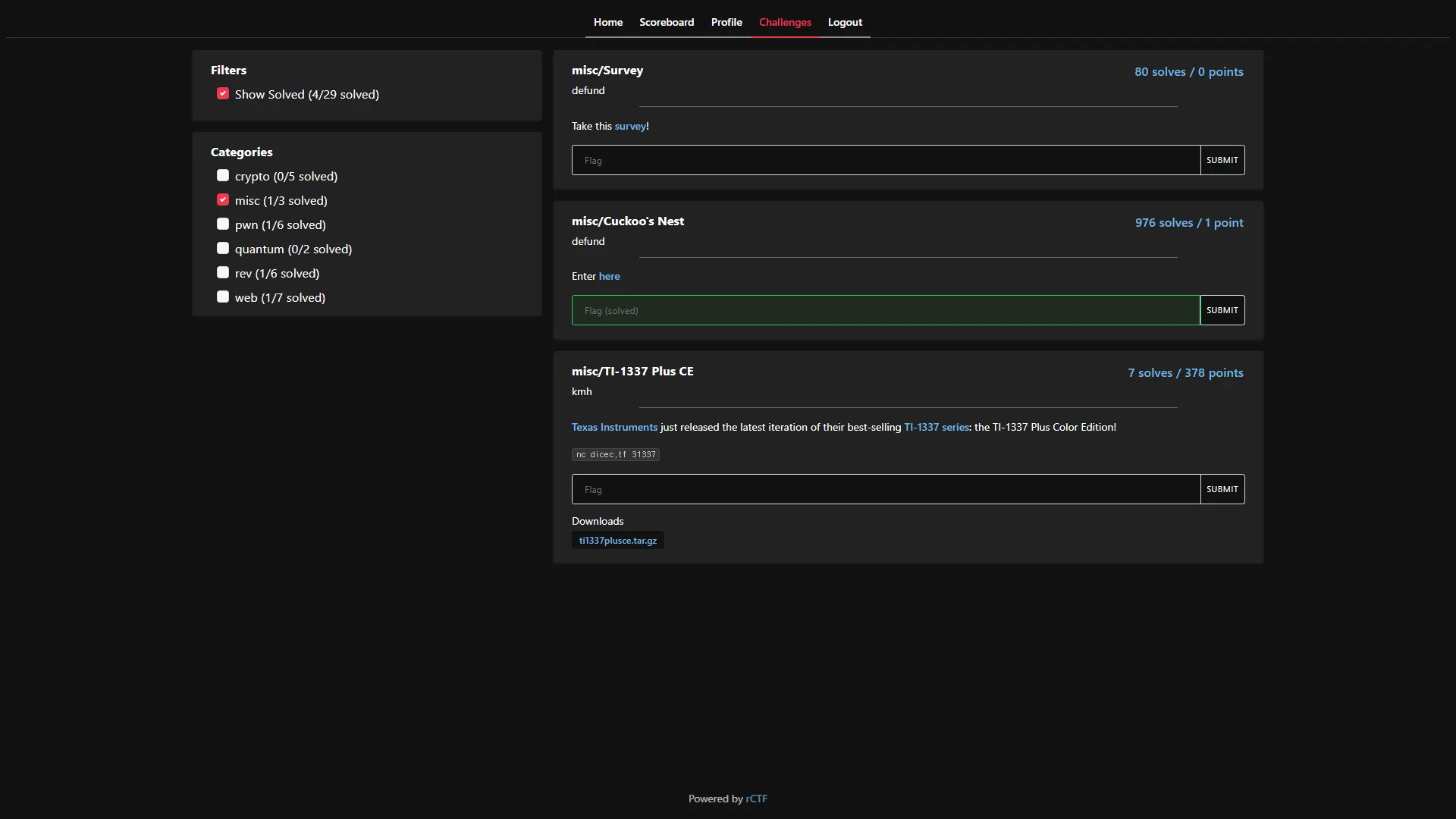
Task: Go to the Home page tab
Action: (x=607, y=22)
